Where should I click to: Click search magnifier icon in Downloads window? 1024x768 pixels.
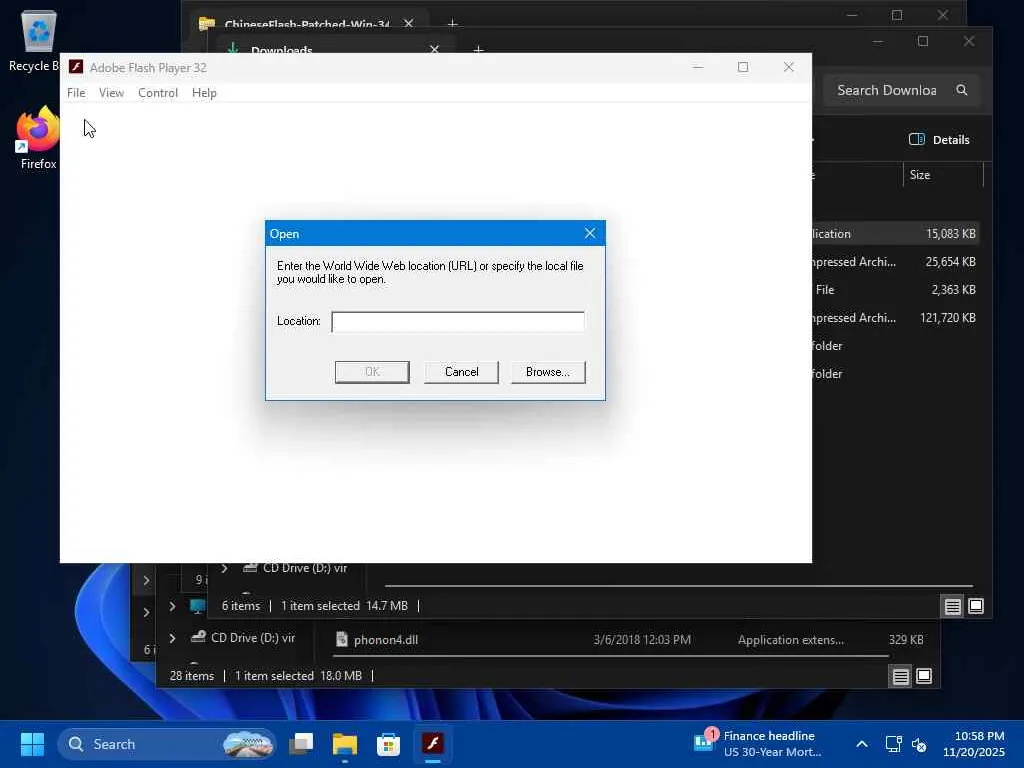[961, 90]
